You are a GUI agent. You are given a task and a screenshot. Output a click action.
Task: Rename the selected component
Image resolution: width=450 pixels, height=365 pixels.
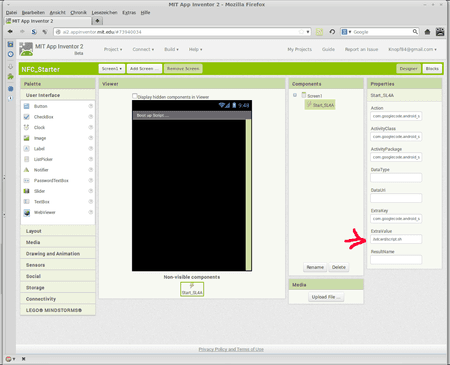[x=315, y=267]
